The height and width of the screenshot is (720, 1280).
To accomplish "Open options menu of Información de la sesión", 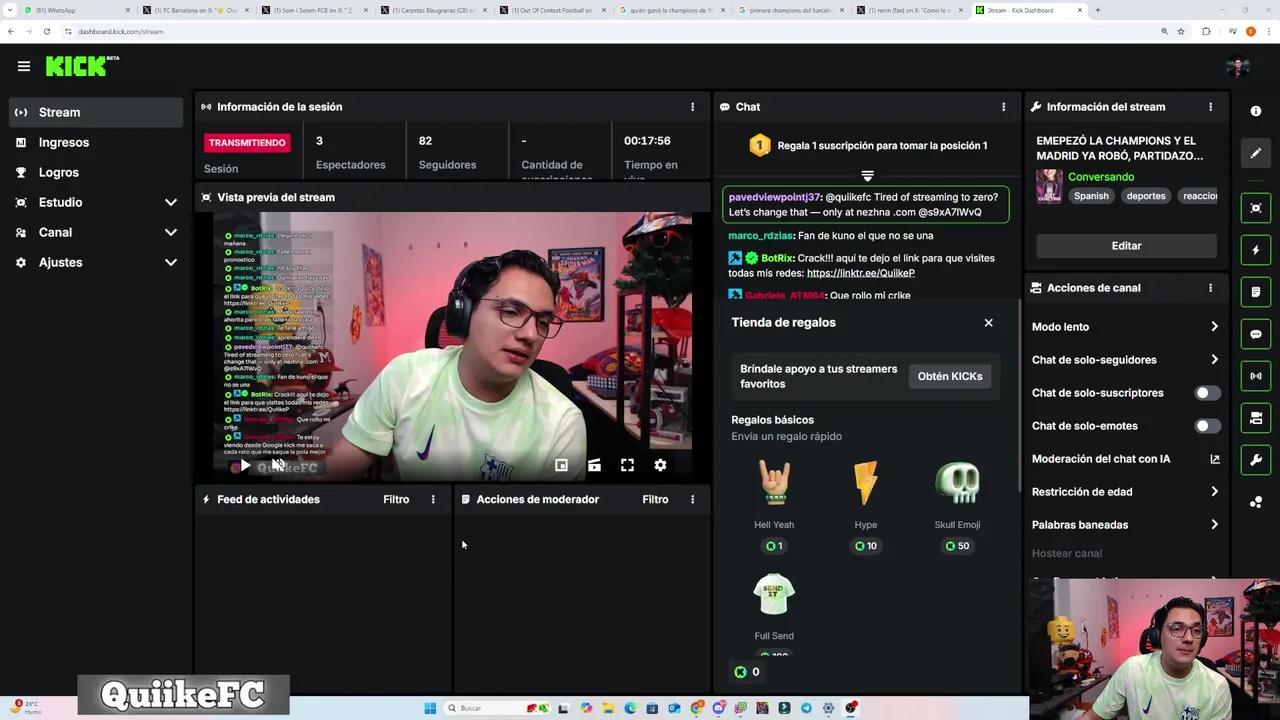I will (x=692, y=107).
